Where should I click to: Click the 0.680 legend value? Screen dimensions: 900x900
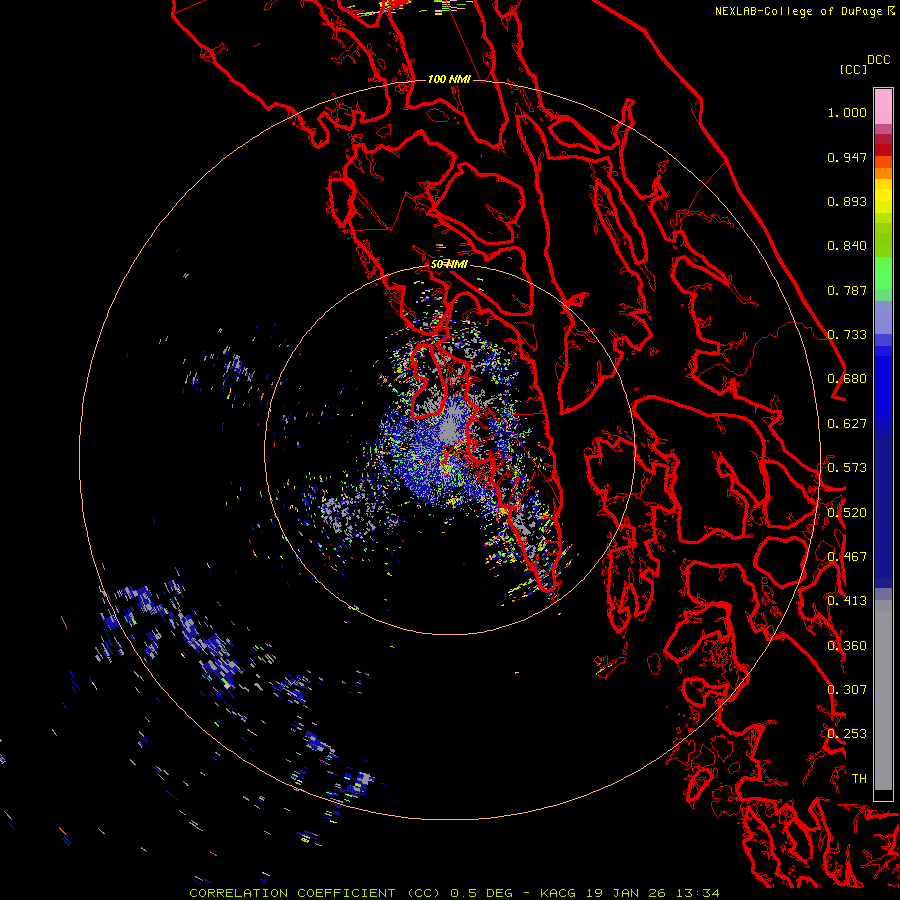tap(847, 379)
